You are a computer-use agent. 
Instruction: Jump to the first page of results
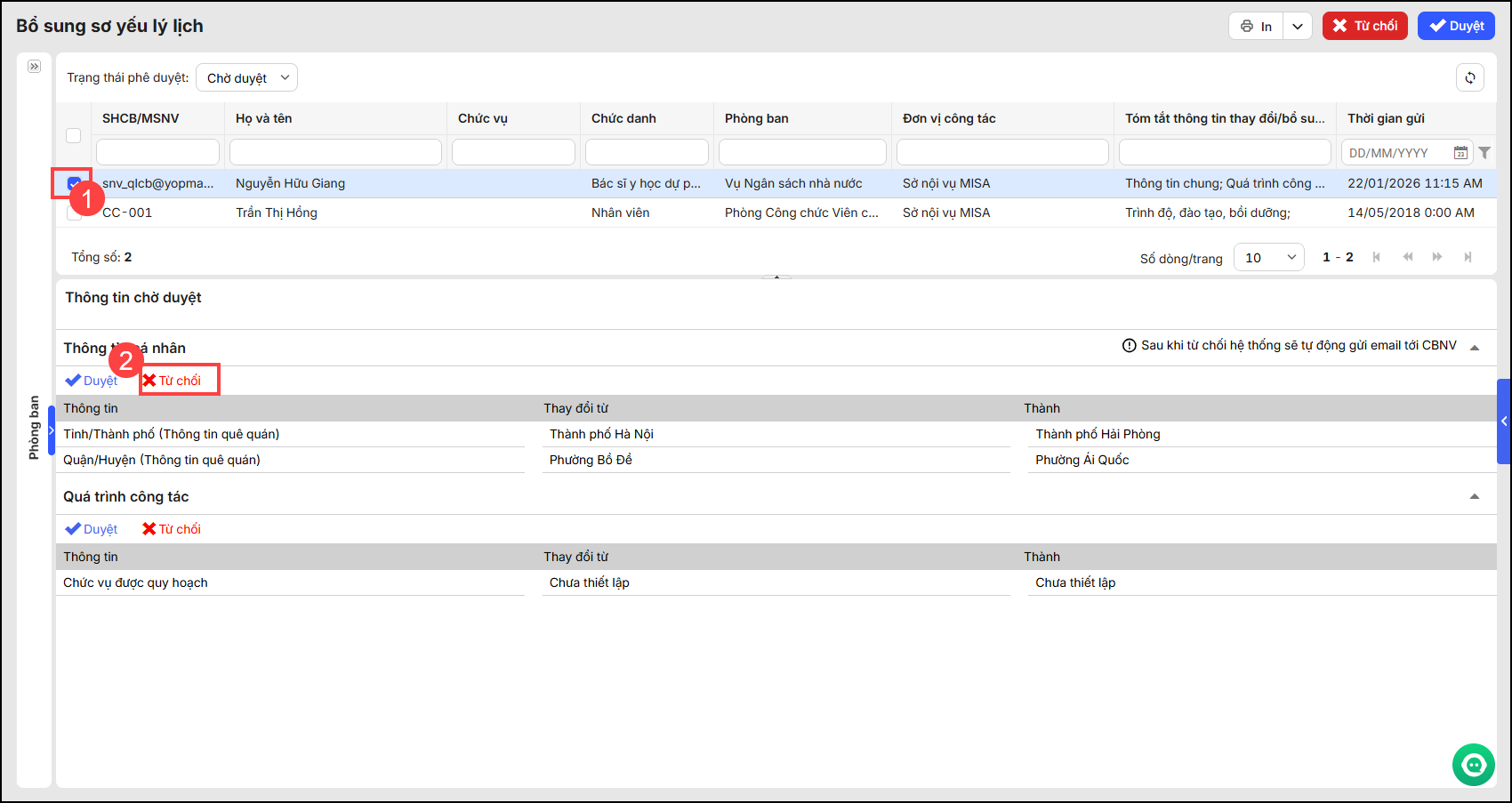[1377, 257]
